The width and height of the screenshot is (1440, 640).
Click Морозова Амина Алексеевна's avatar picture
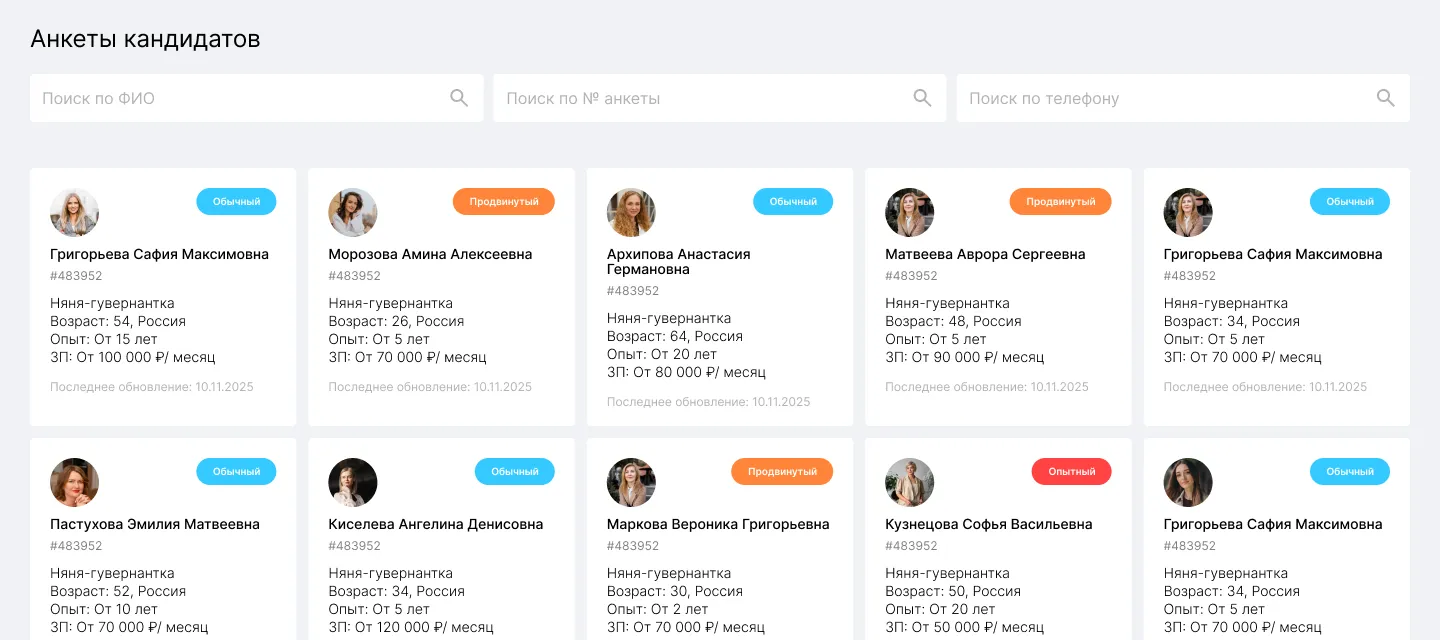click(x=352, y=212)
